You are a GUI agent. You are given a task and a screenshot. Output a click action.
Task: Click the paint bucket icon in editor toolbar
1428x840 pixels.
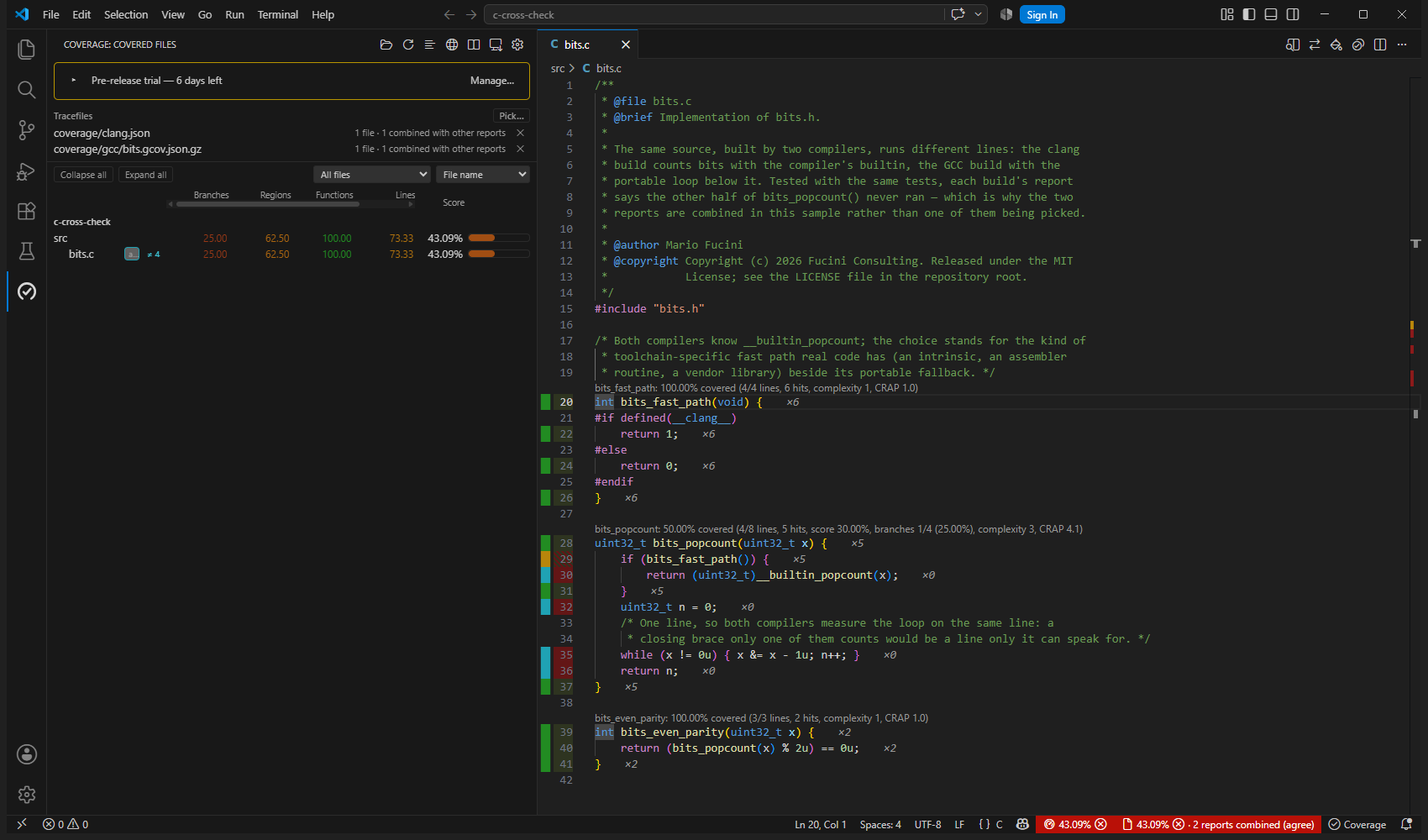(1336, 45)
